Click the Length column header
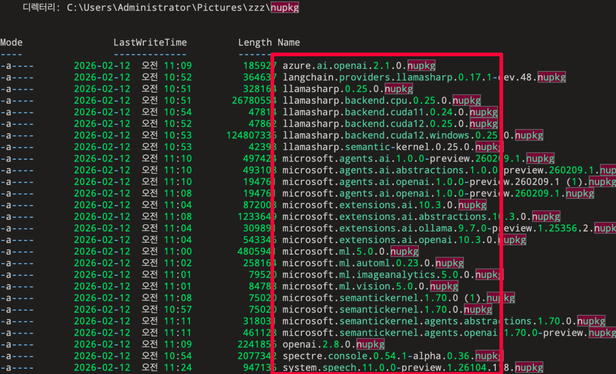 (255, 42)
